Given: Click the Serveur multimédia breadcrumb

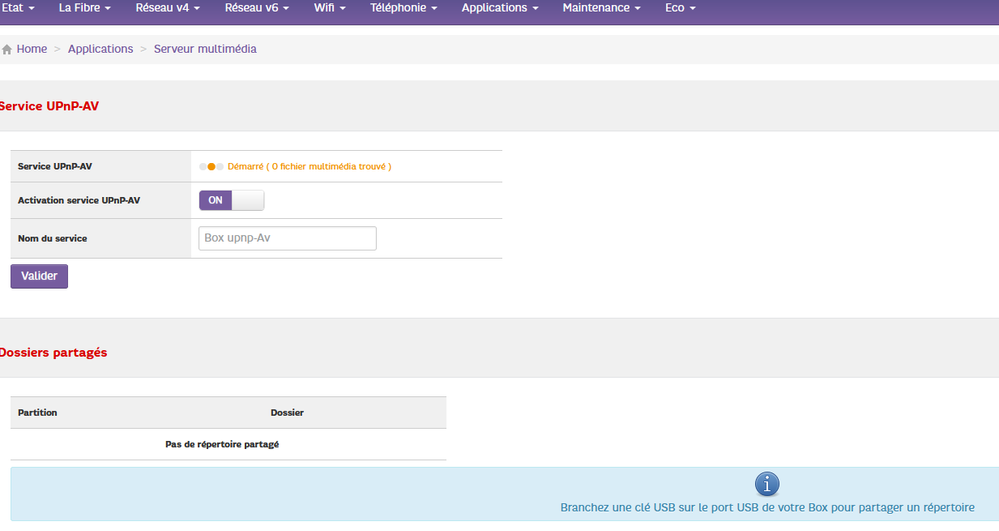Looking at the screenshot, I should pos(205,49).
